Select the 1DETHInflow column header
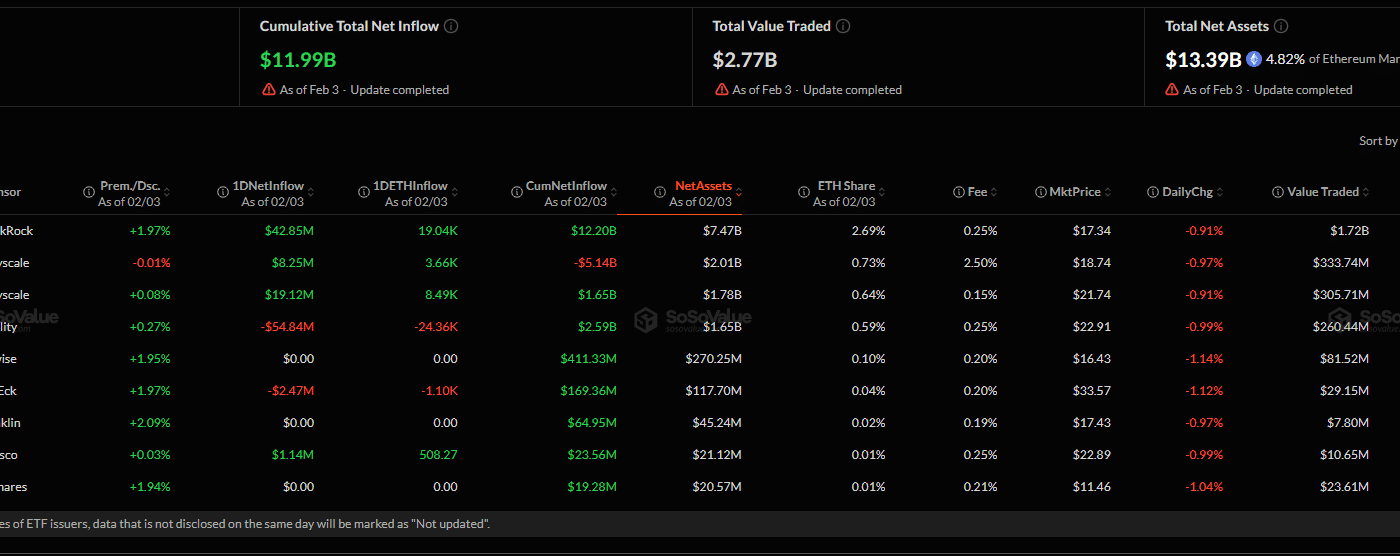The height and width of the screenshot is (556, 1400). click(410, 186)
